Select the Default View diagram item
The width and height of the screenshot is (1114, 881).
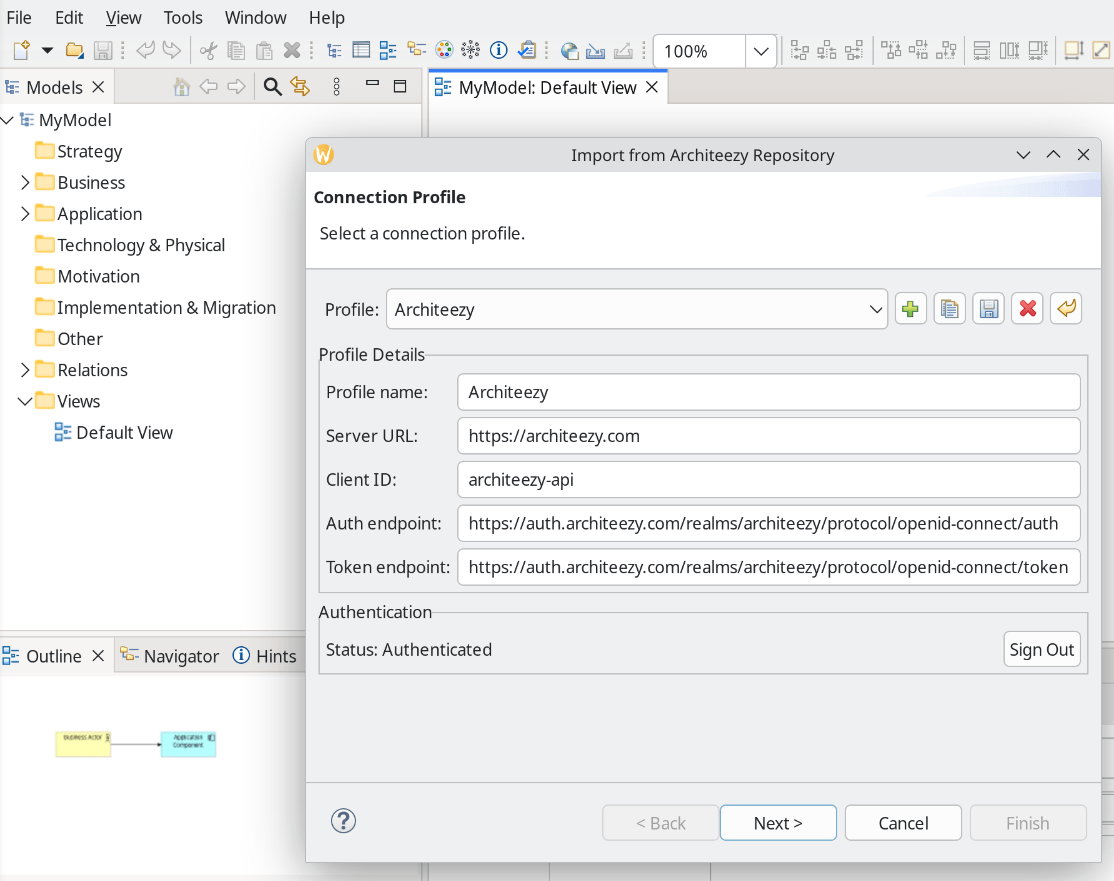coord(124,433)
